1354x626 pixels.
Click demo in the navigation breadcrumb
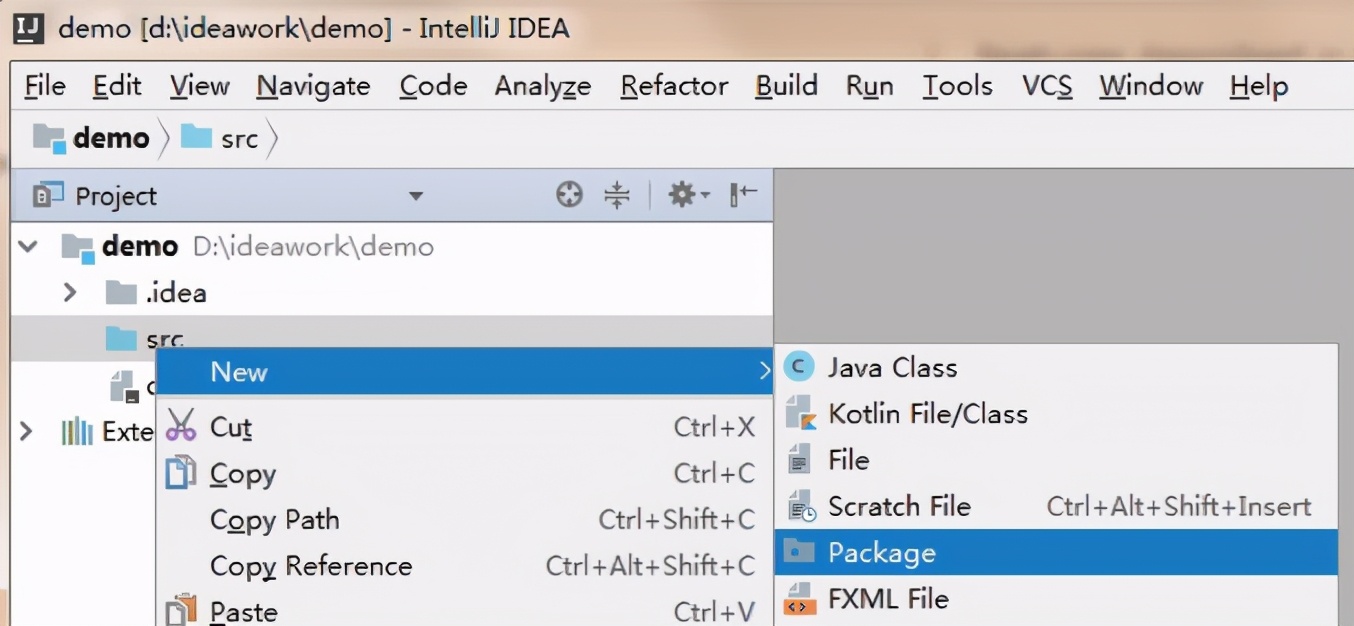click(x=111, y=138)
